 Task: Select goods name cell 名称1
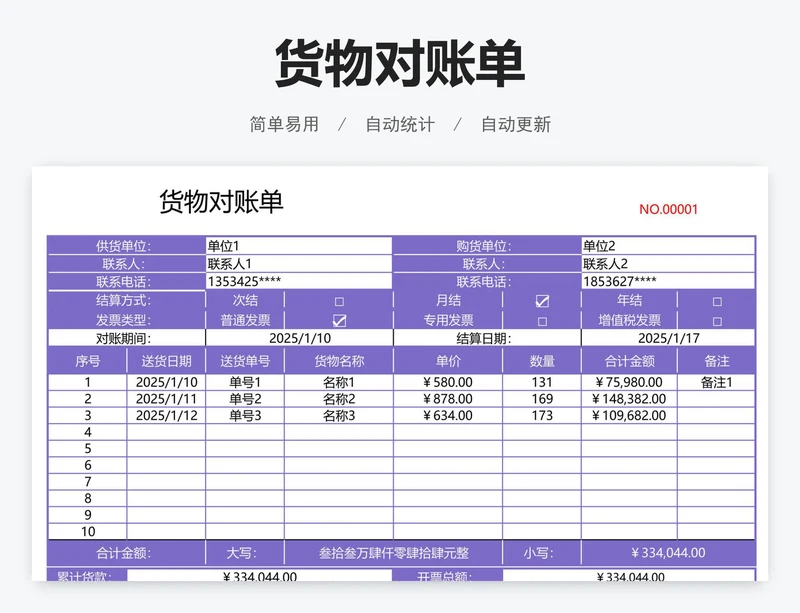tap(339, 382)
